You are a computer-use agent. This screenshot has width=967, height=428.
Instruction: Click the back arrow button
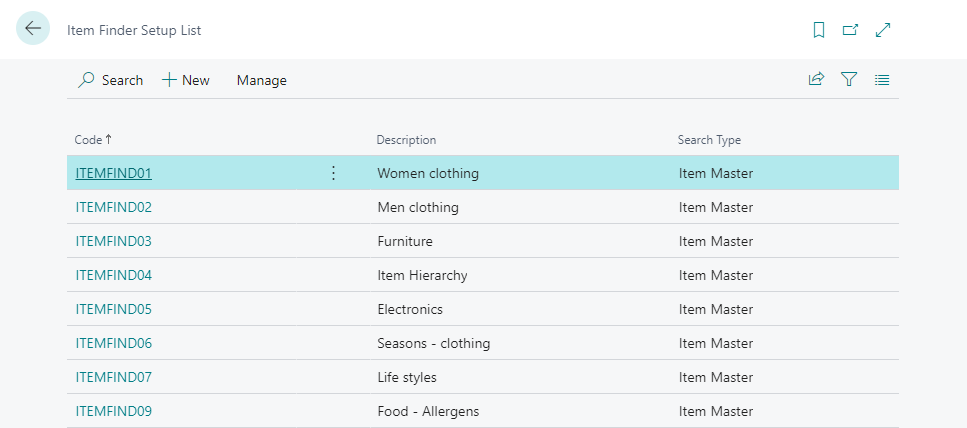coord(32,29)
